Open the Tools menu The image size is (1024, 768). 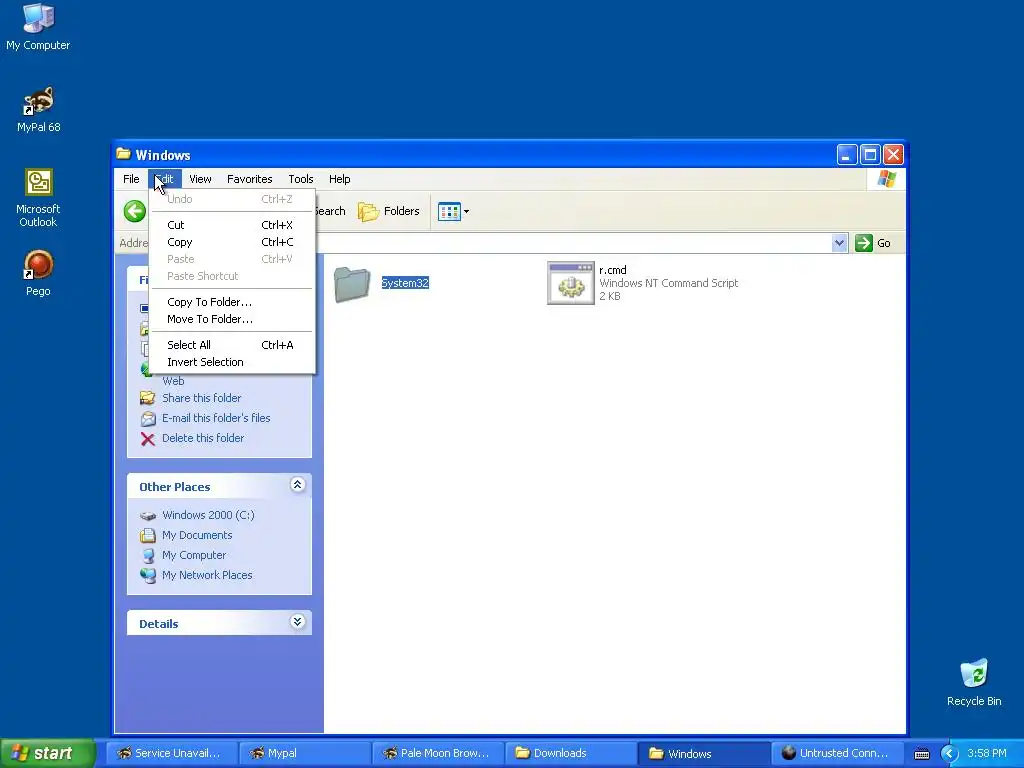pyautogui.click(x=300, y=179)
